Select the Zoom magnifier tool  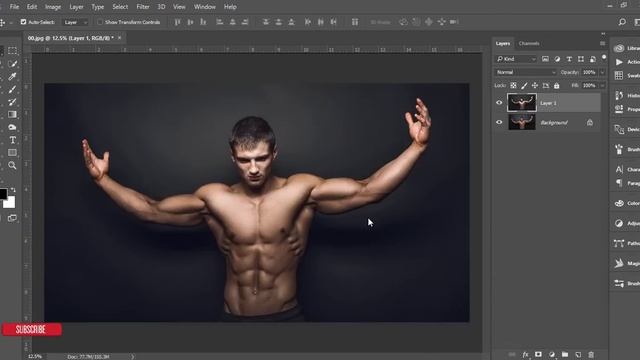(x=12, y=165)
